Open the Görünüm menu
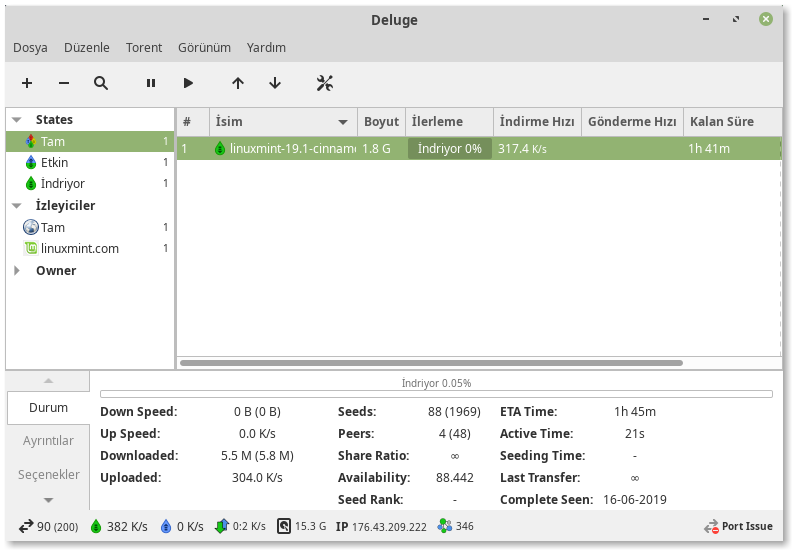792x550 pixels. [x=204, y=47]
